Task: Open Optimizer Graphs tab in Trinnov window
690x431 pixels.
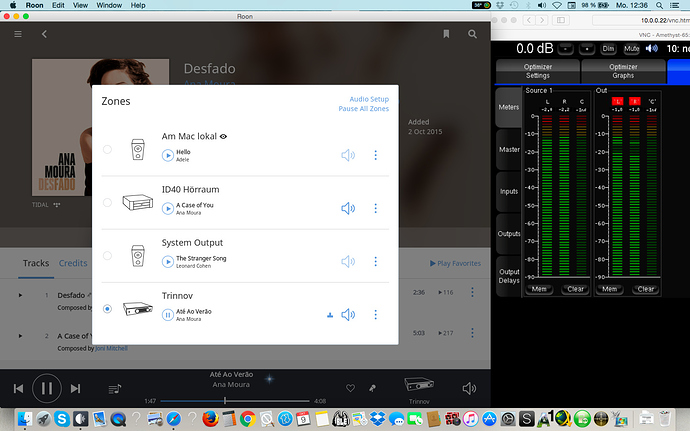Action: 623,71
